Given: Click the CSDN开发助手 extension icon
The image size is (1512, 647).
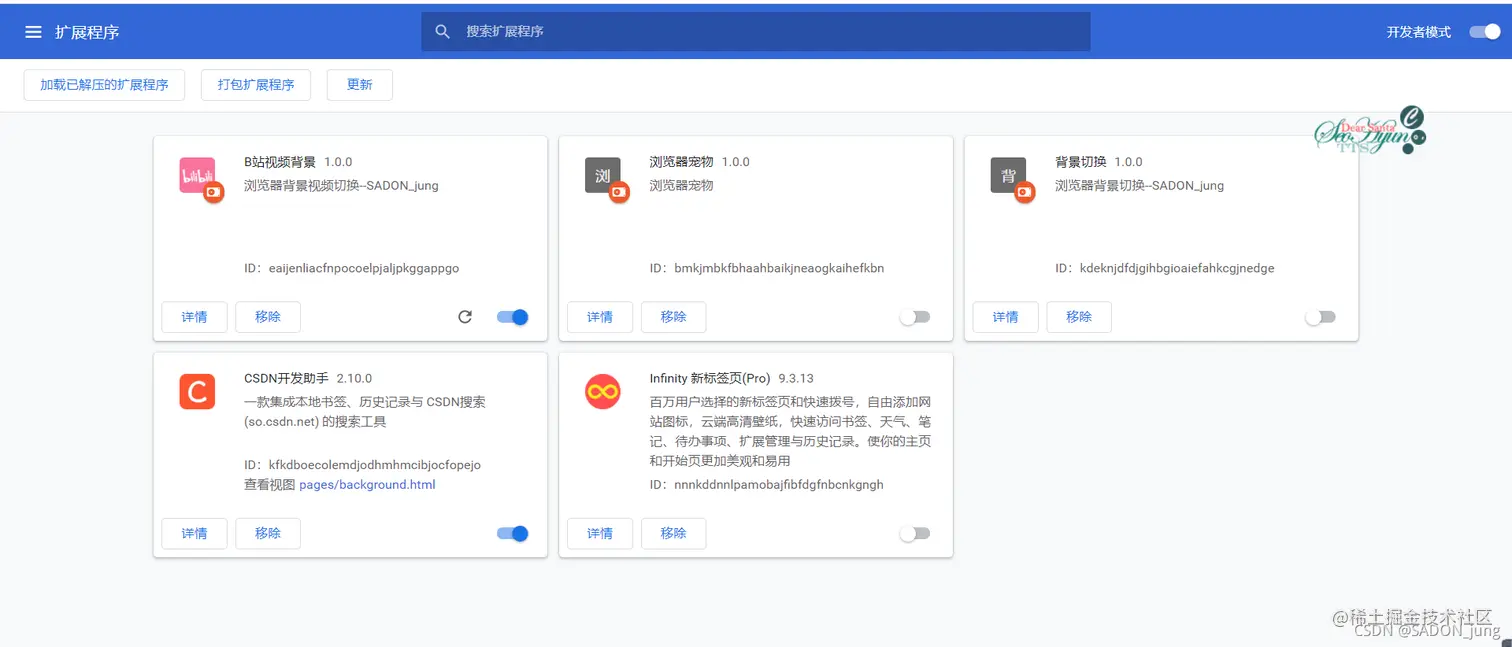Looking at the screenshot, I should [196, 391].
